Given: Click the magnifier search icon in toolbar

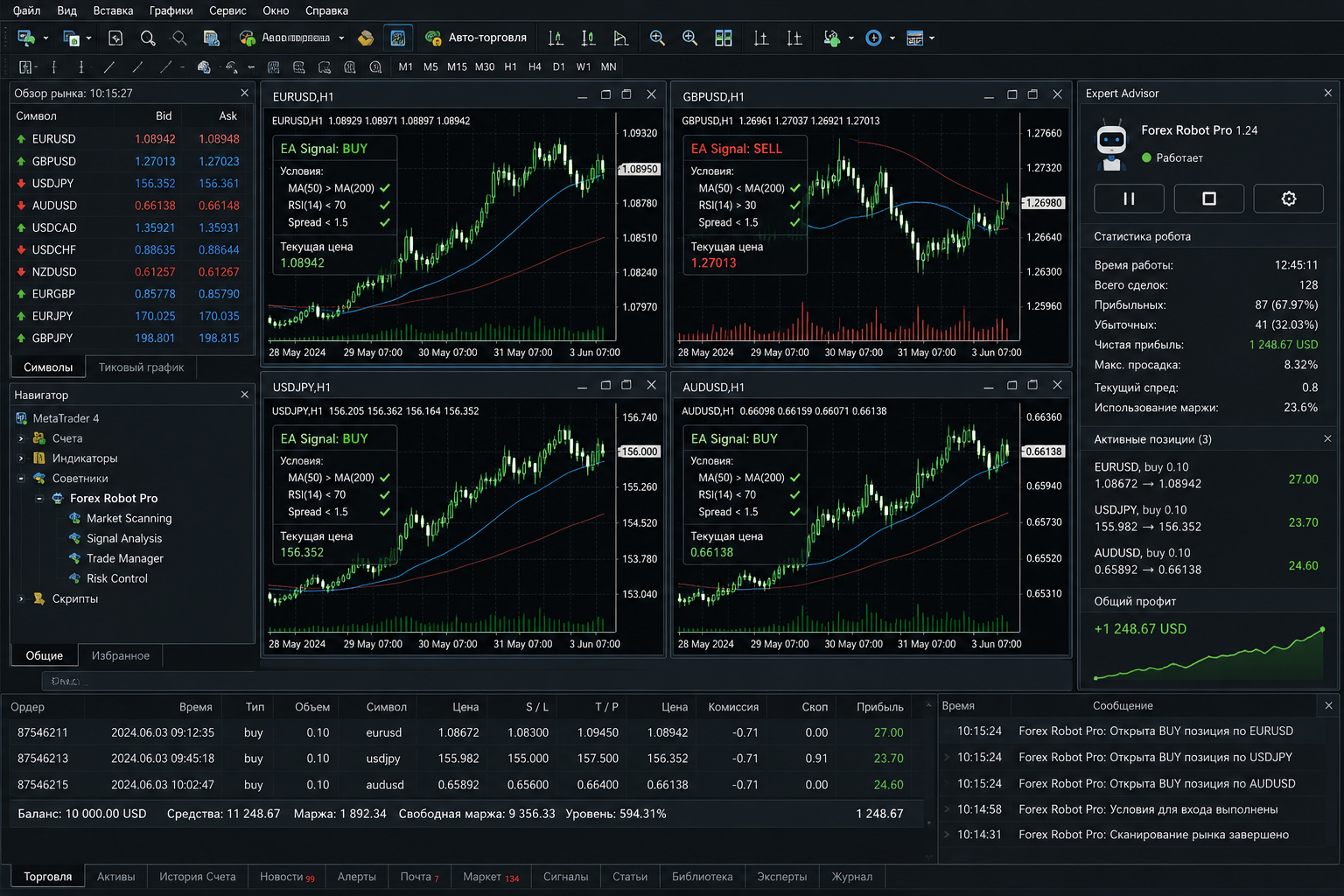Looking at the screenshot, I should 148,38.
